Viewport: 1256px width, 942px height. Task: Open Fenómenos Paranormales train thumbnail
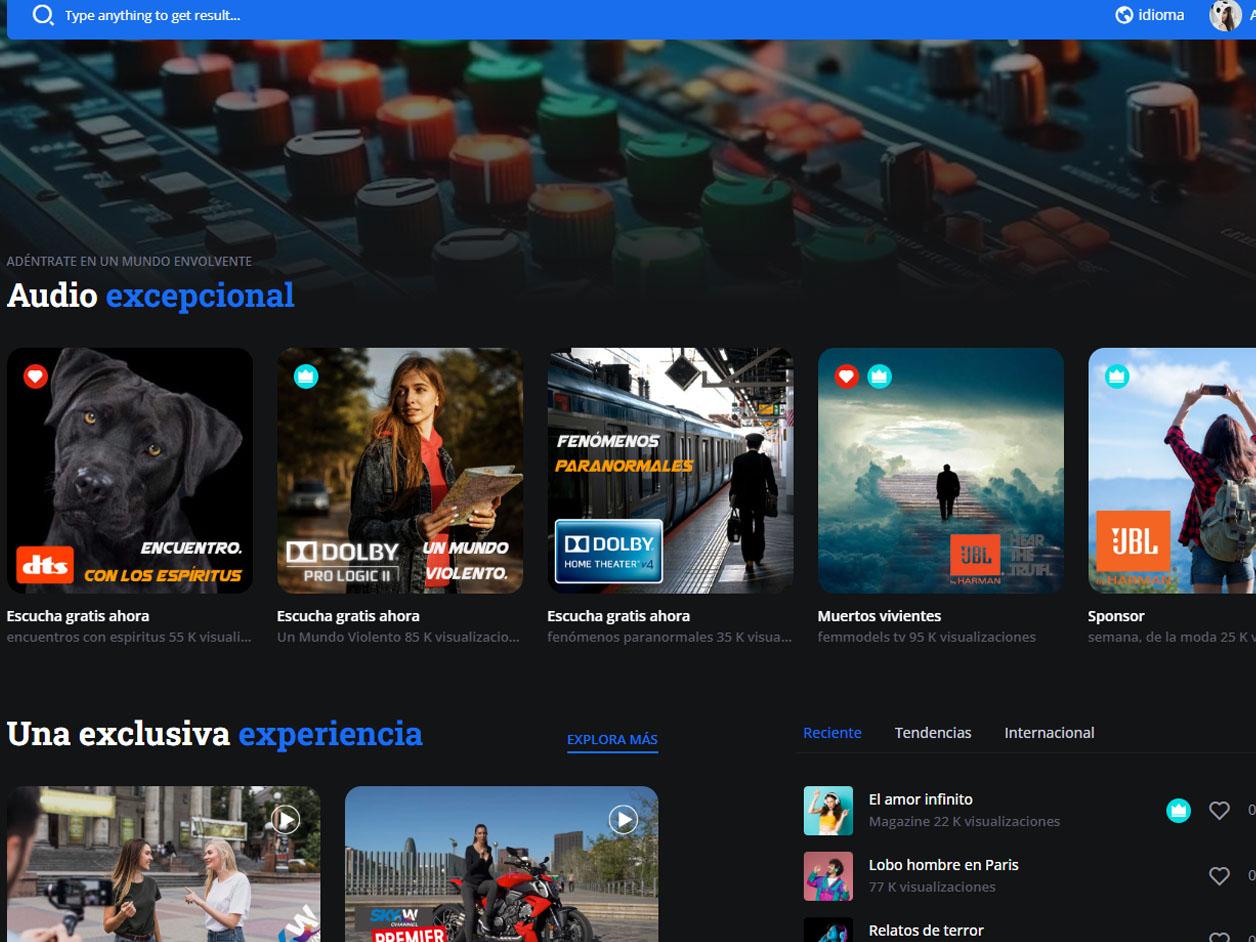(x=670, y=470)
